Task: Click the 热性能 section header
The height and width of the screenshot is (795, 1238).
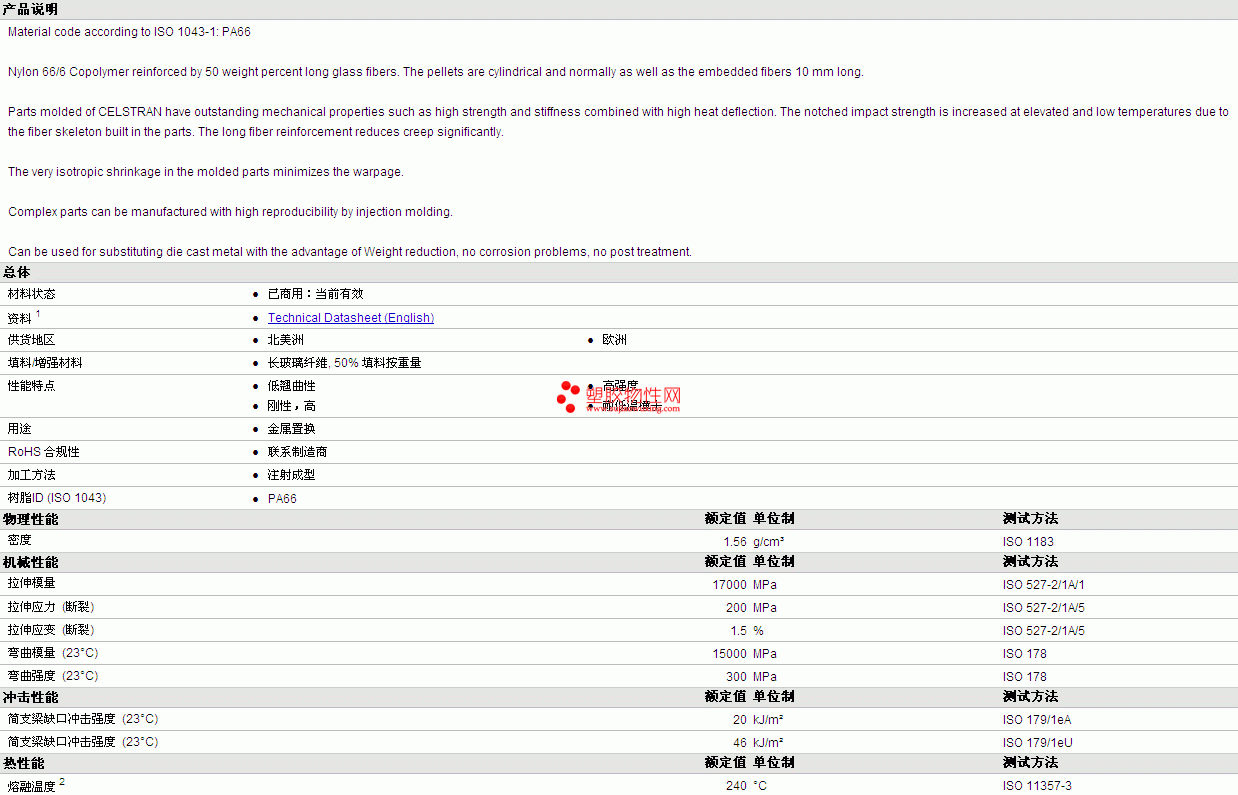Action: pyautogui.click(x=24, y=763)
